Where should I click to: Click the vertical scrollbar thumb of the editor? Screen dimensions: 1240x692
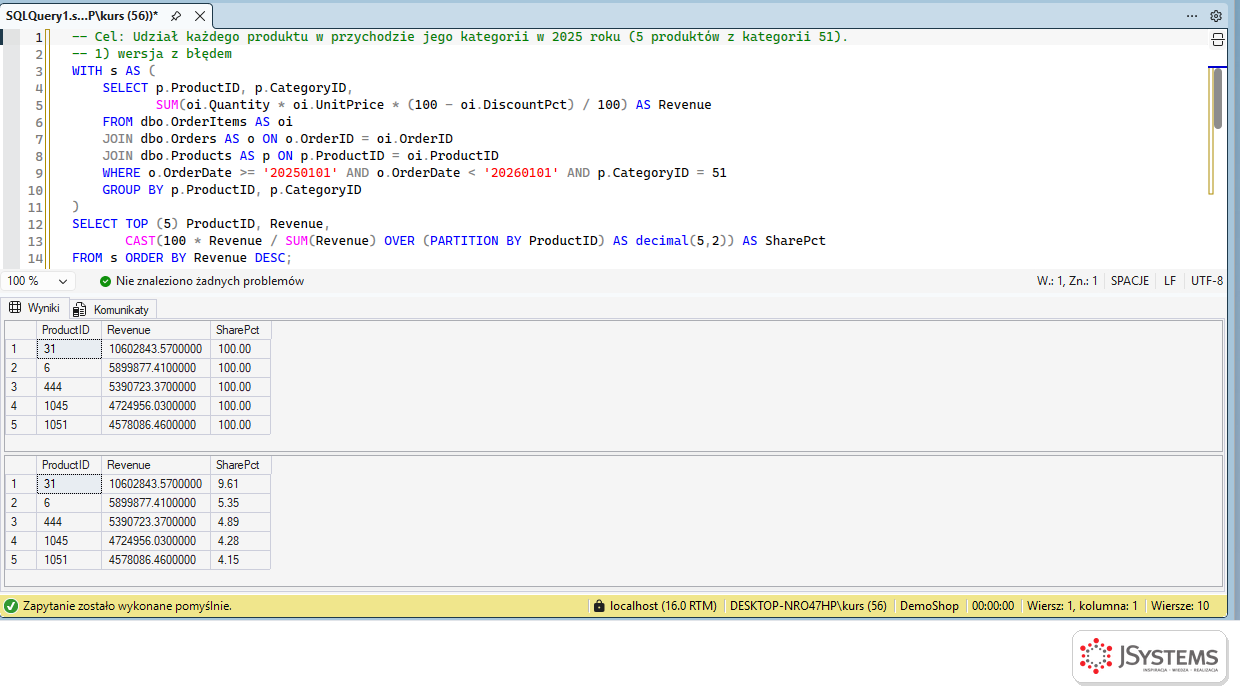(x=1217, y=98)
